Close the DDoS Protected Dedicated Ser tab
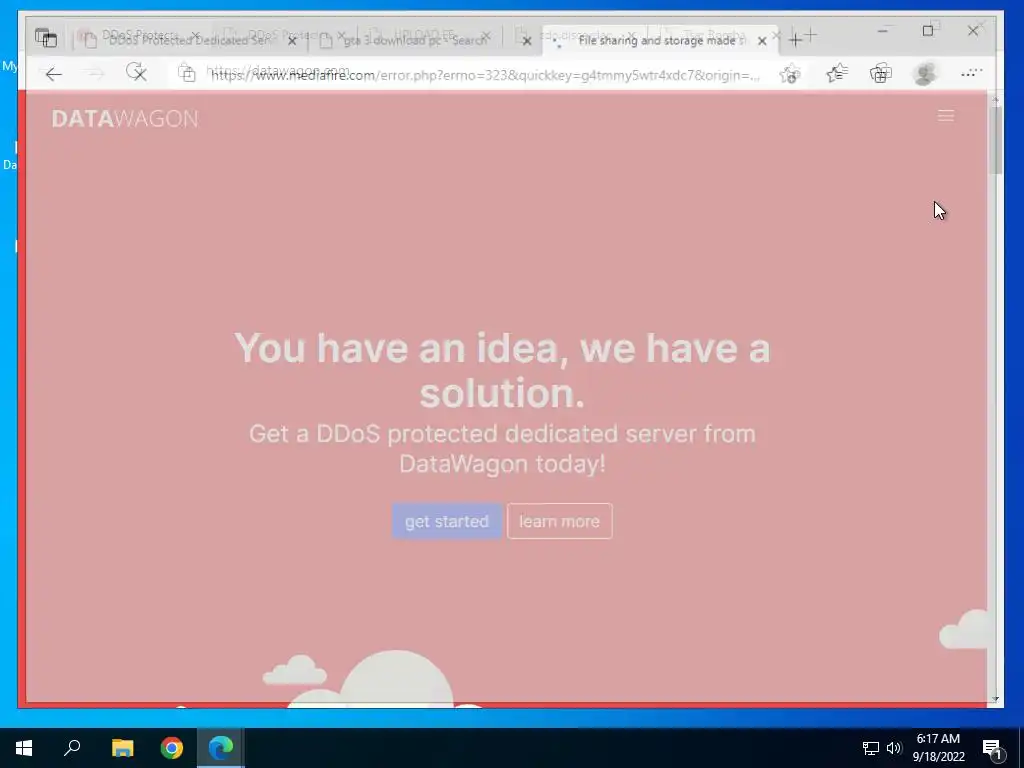Image resolution: width=1024 pixels, height=768 pixels. [292, 40]
